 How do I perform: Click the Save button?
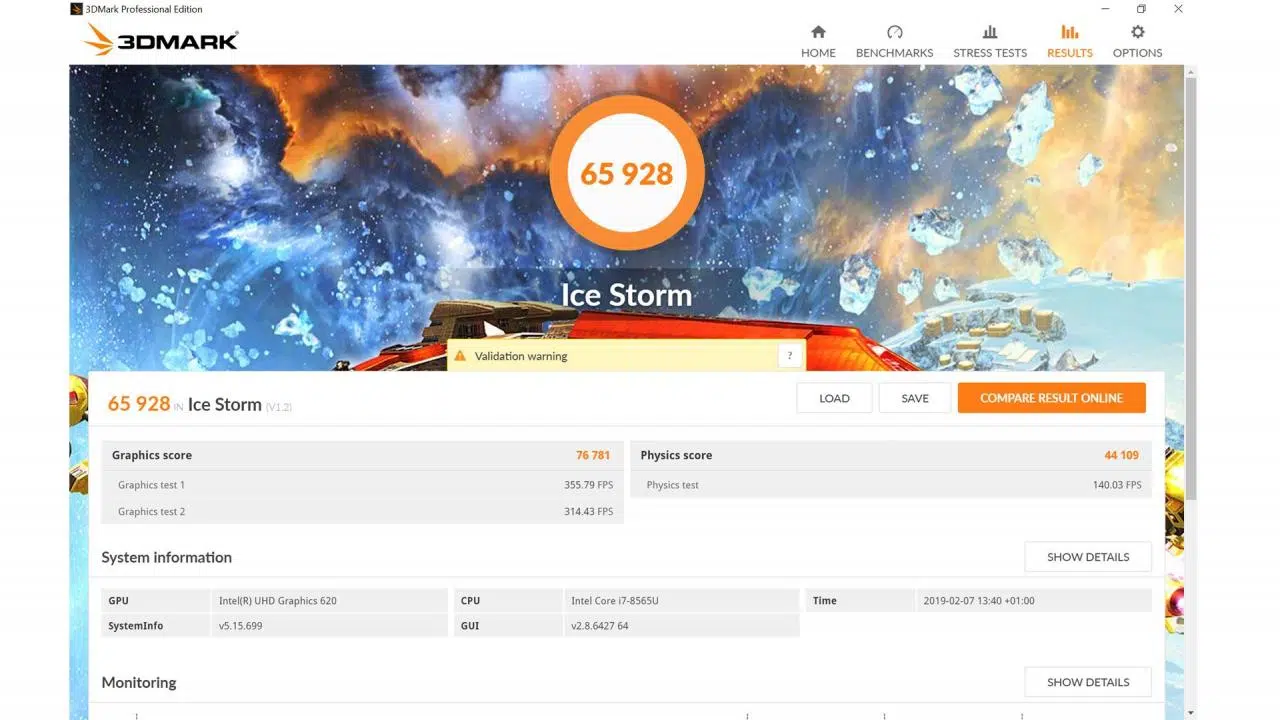point(915,398)
